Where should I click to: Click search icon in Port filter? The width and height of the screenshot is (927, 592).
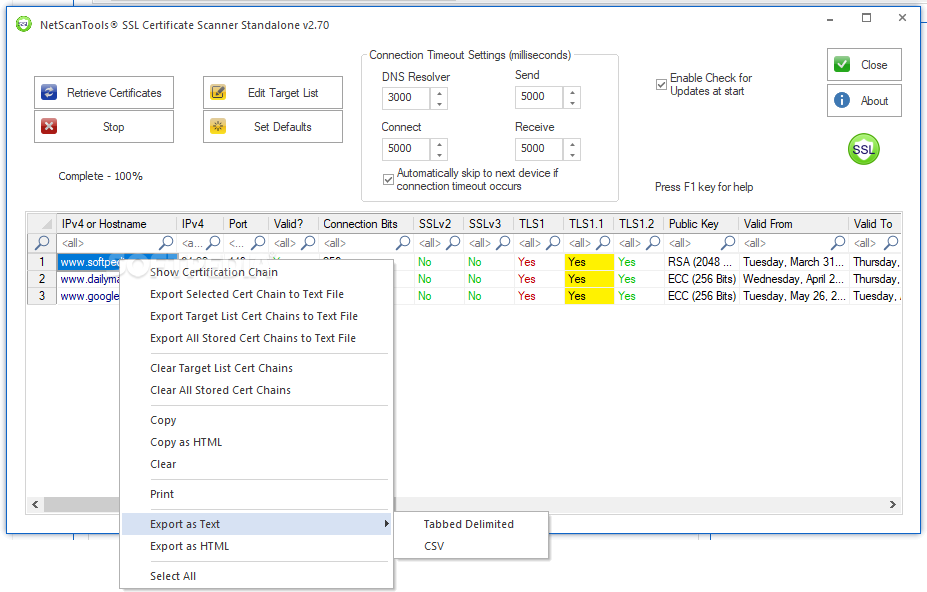258,242
